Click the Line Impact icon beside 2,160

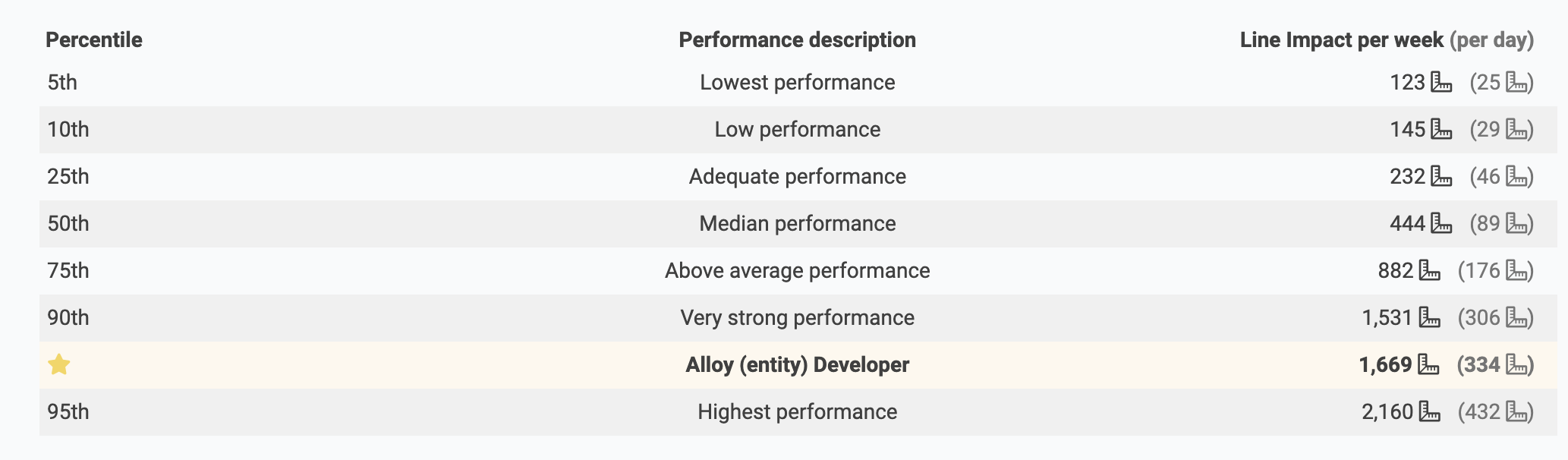click(x=1429, y=411)
